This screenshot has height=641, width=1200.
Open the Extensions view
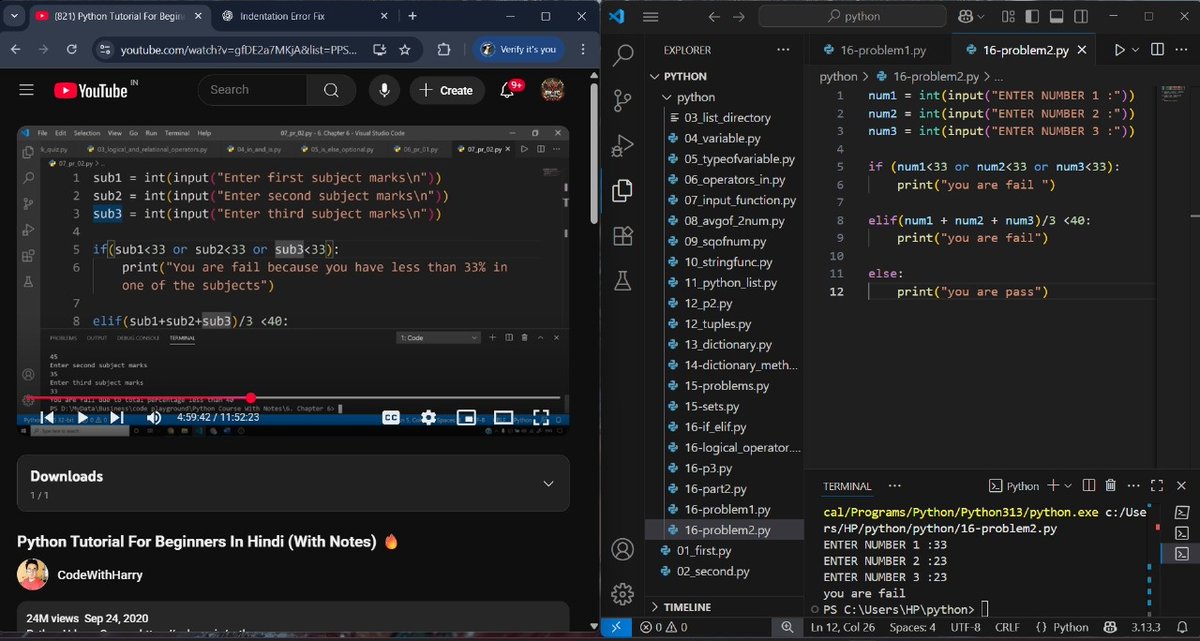point(622,236)
